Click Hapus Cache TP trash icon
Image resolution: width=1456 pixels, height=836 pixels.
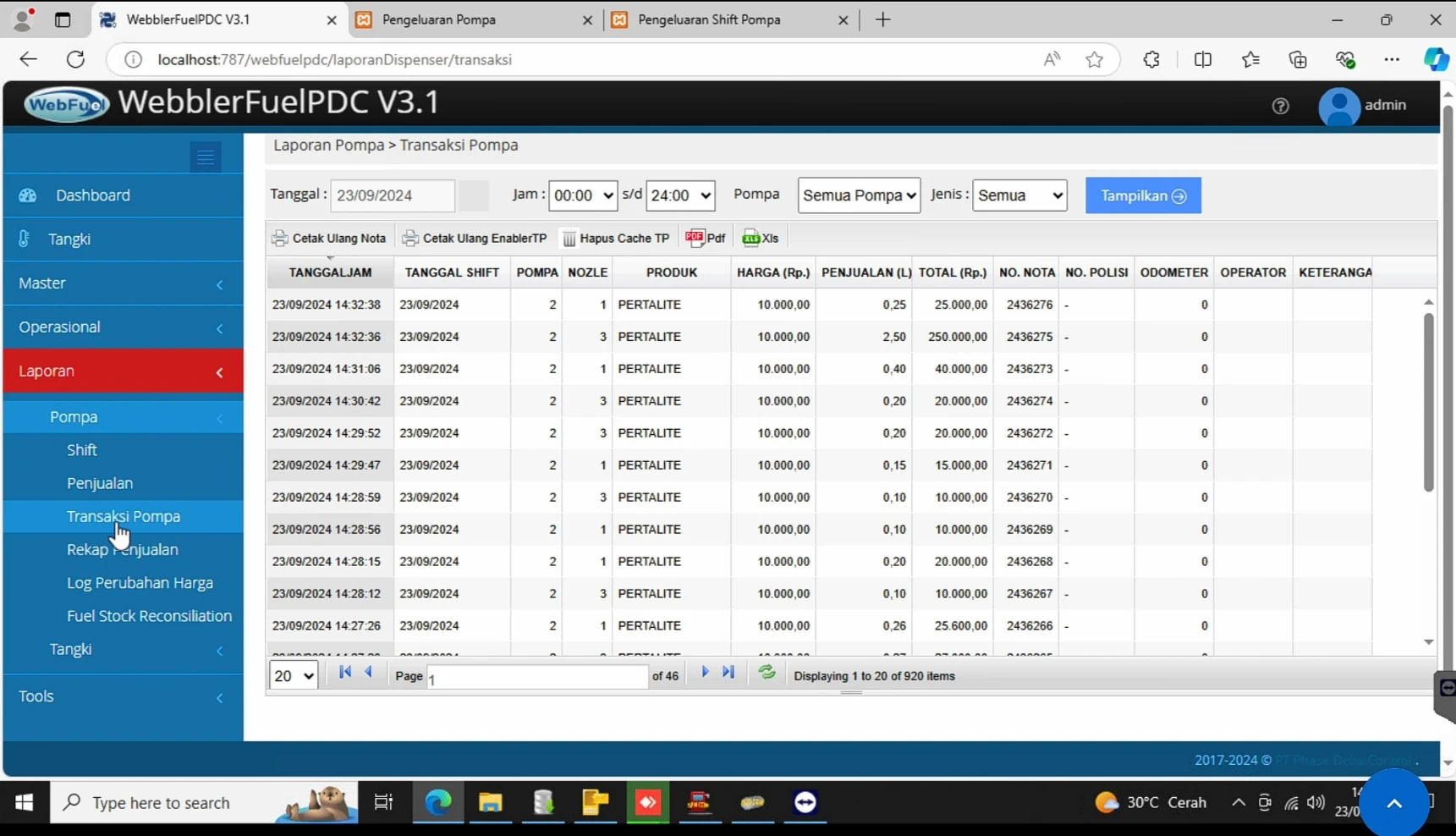569,239
